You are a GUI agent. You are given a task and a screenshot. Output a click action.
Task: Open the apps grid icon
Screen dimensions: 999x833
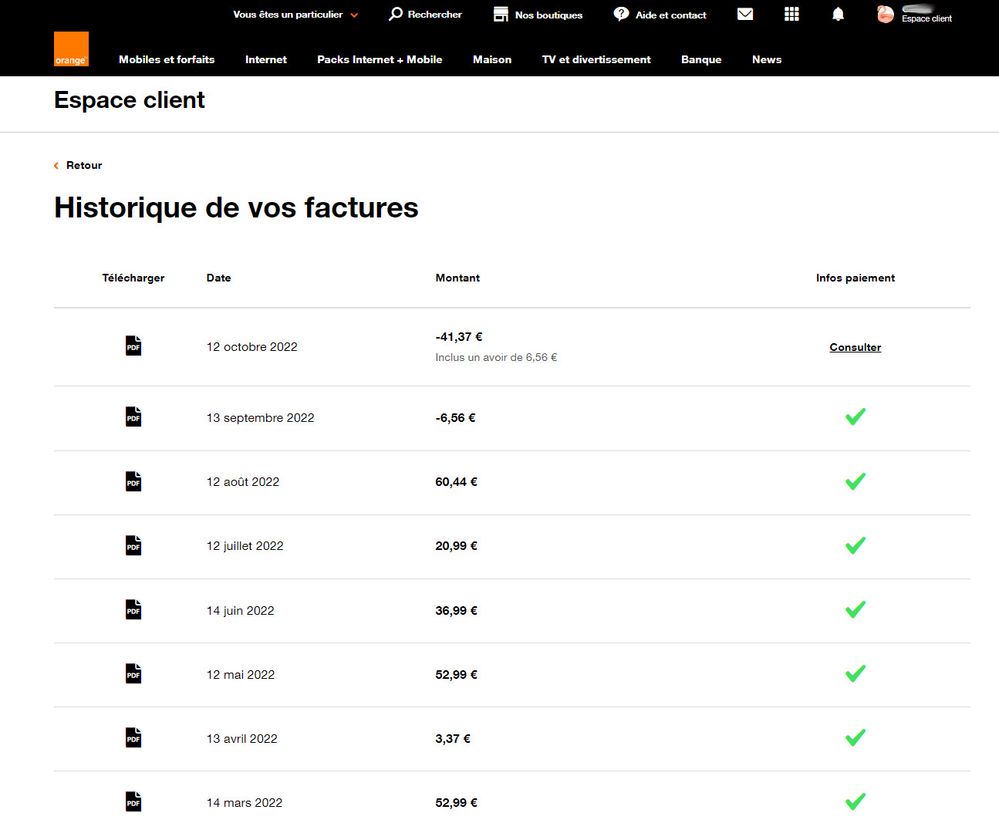pos(791,14)
